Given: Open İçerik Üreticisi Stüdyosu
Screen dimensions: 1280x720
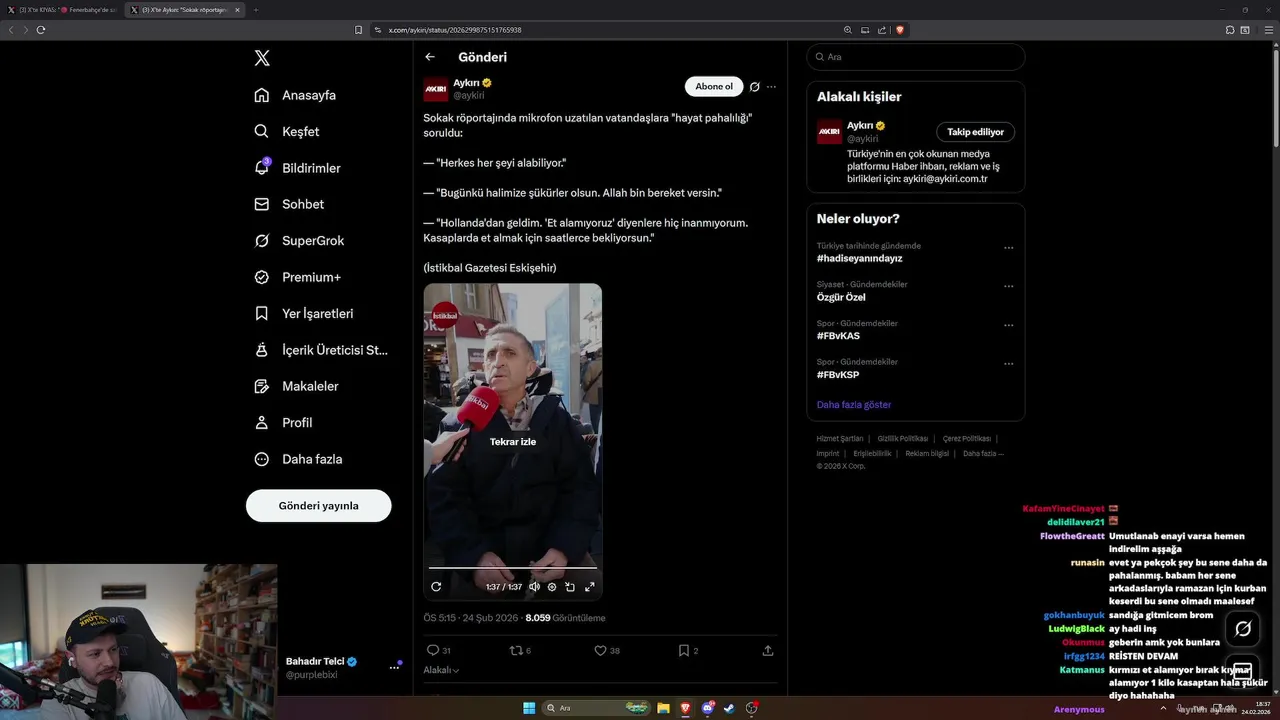Looking at the screenshot, I should 321,350.
